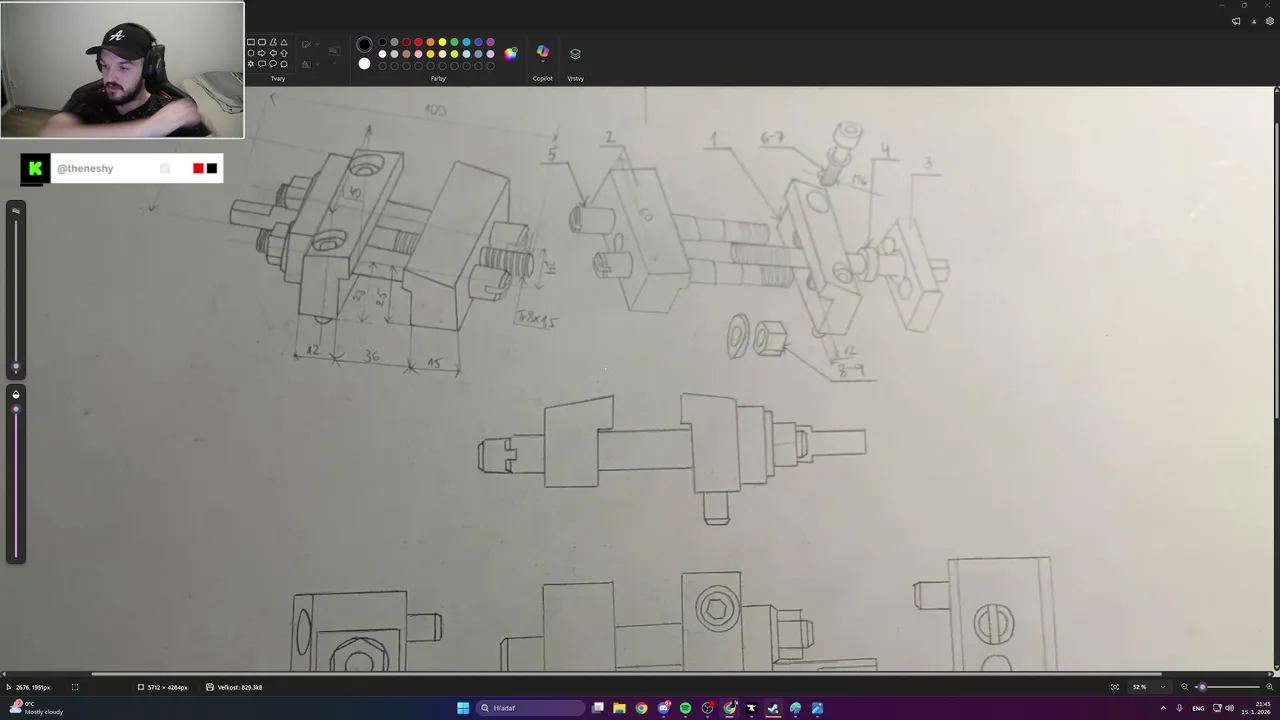Click the microphone icon in system tray
This screenshot has height=720, width=1280.
(1180, 708)
